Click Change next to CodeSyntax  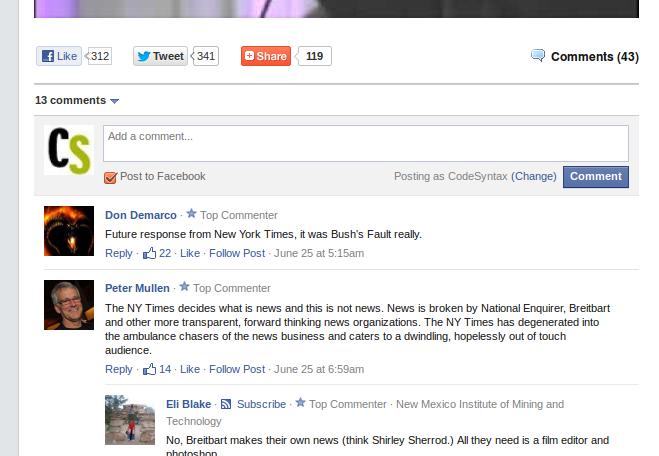pyautogui.click(x=534, y=176)
